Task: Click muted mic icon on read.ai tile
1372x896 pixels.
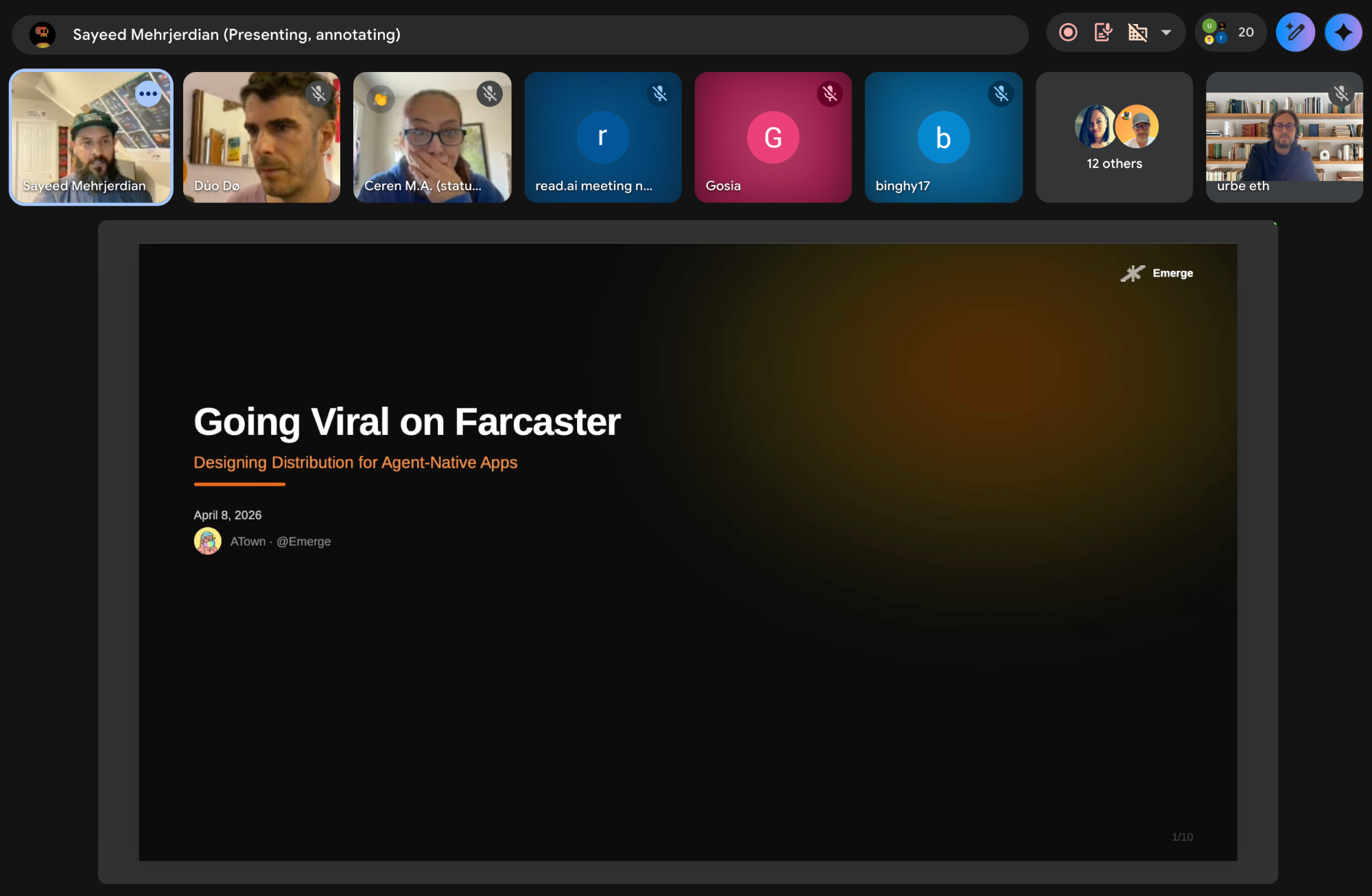Action: pyautogui.click(x=660, y=93)
